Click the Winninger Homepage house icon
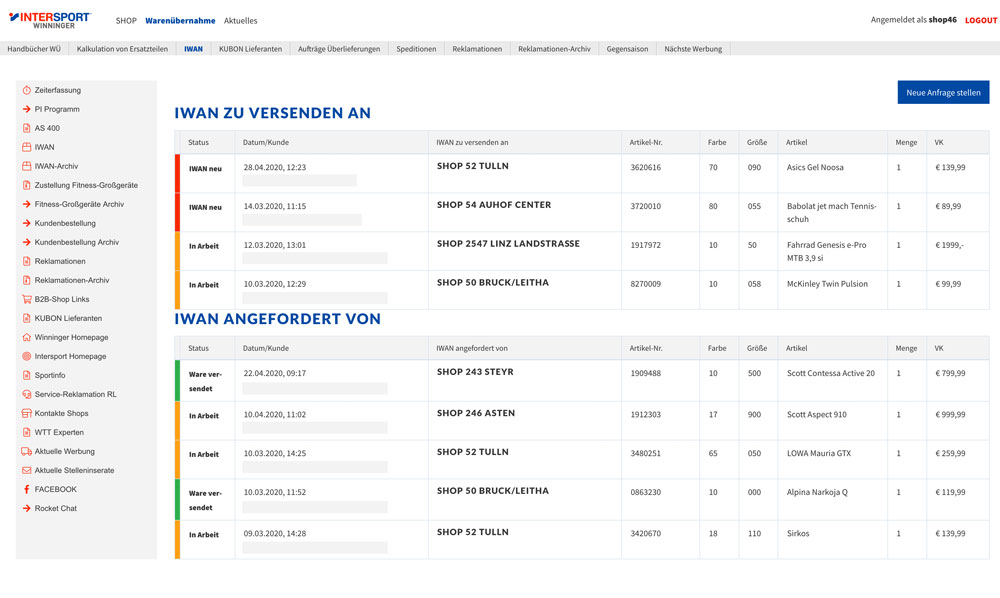The image size is (1000, 598). (27, 337)
